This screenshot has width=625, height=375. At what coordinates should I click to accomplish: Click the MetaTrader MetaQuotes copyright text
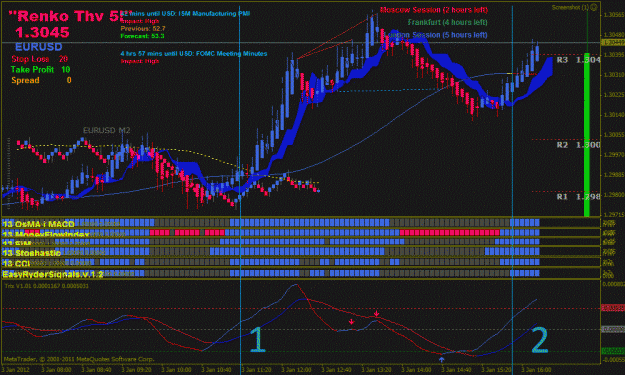[79, 359]
